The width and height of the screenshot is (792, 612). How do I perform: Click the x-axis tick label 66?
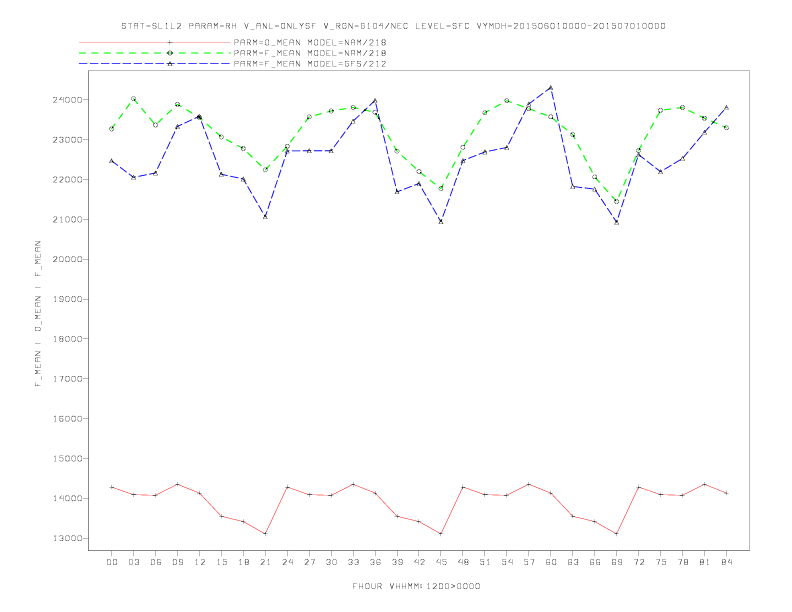click(x=595, y=562)
